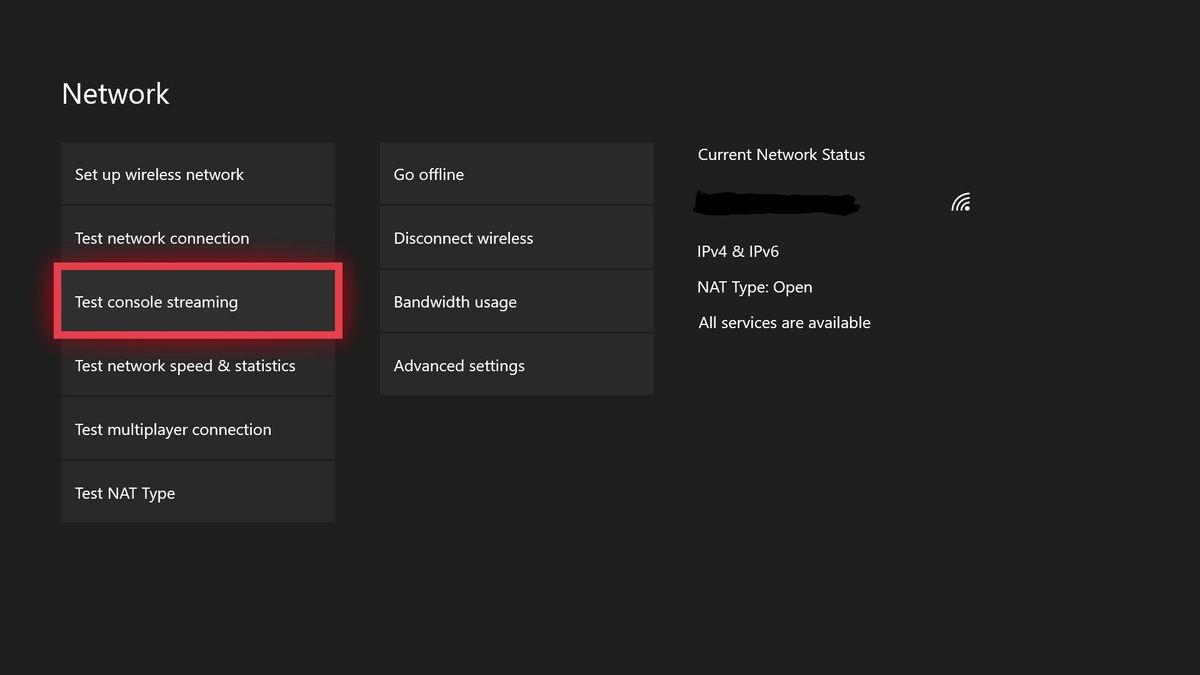Run Test NAT Type check

(197, 492)
